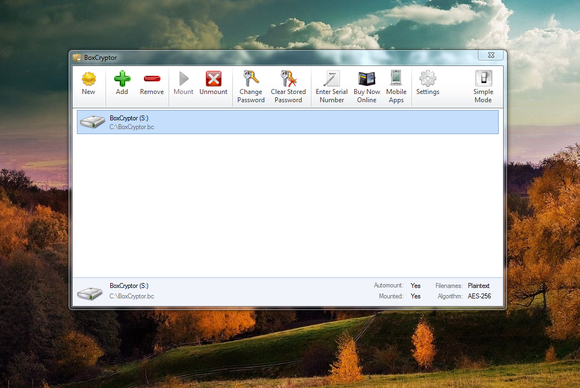Click the Filenames Plaintext value

(x=479, y=286)
